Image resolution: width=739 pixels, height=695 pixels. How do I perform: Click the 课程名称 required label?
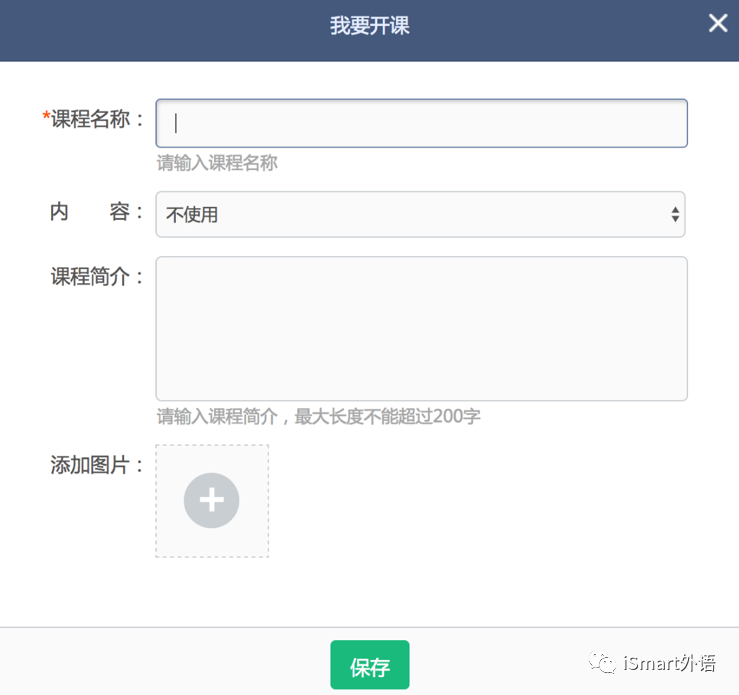coord(93,118)
